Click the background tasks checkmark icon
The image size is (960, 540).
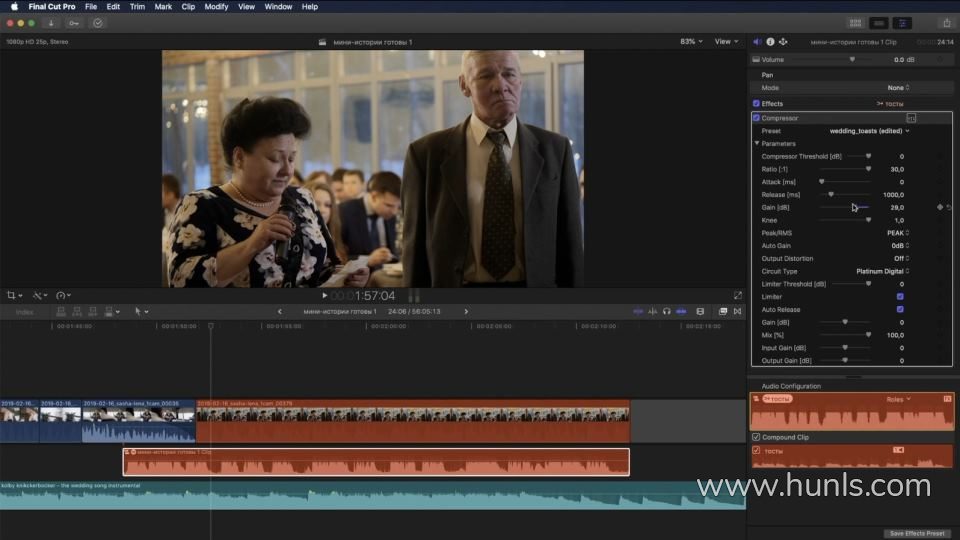(98, 23)
